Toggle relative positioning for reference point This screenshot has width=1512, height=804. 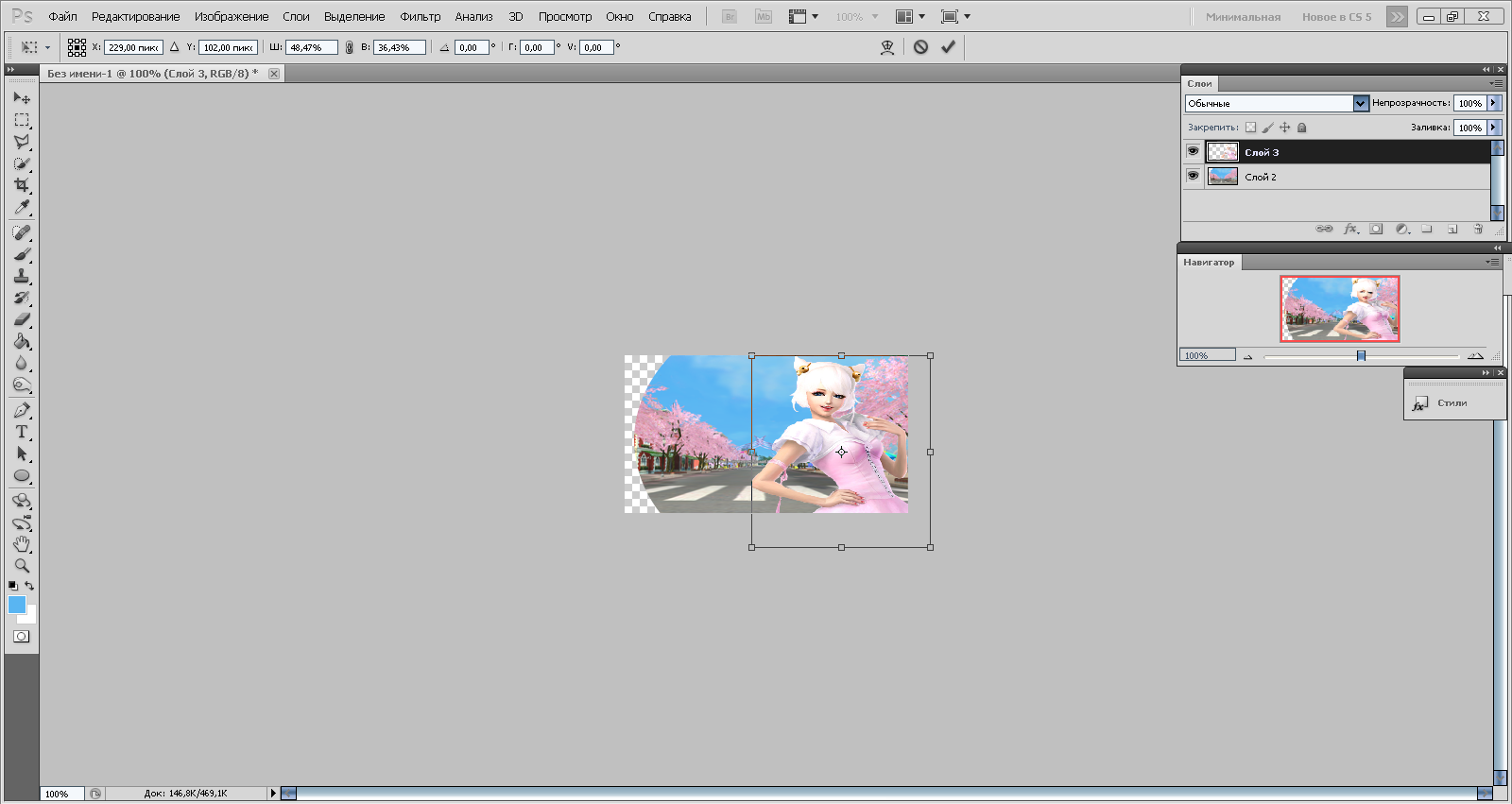[174, 47]
